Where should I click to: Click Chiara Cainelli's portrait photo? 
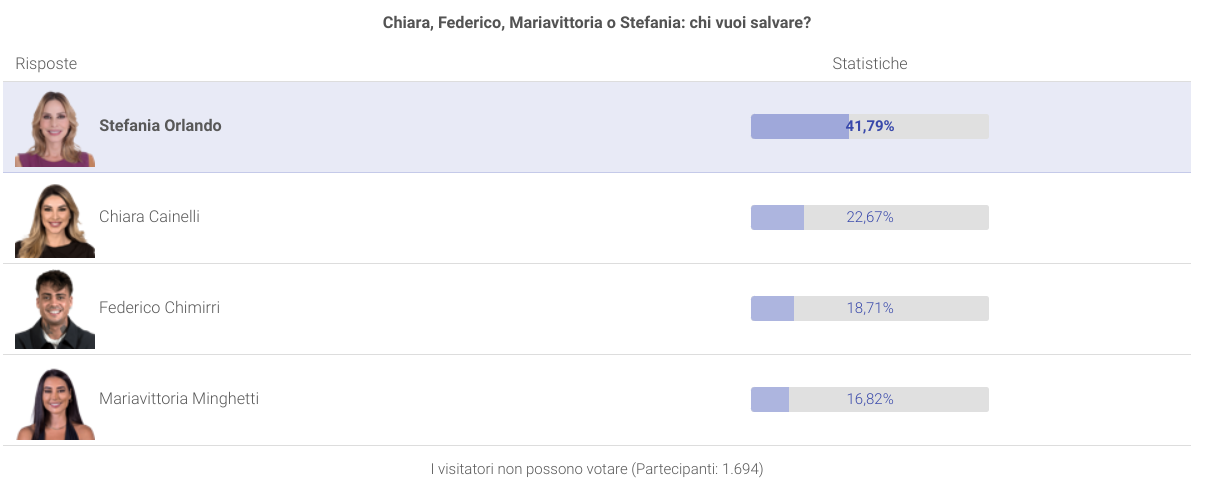point(55,218)
